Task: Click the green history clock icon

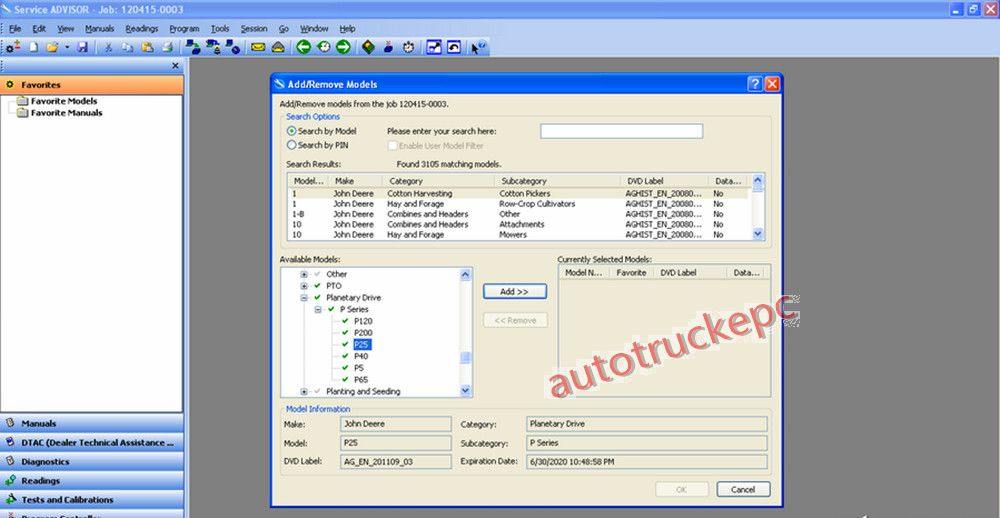Action: pyautogui.click(x=323, y=47)
